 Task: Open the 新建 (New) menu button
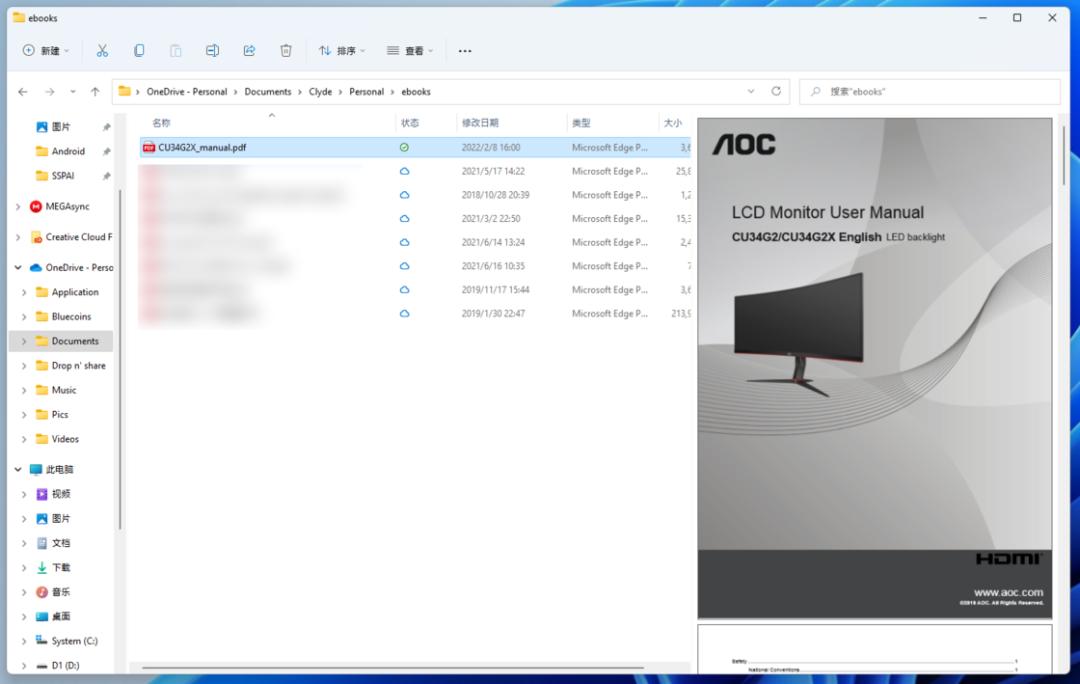pyautogui.click(x=45, y=50)
